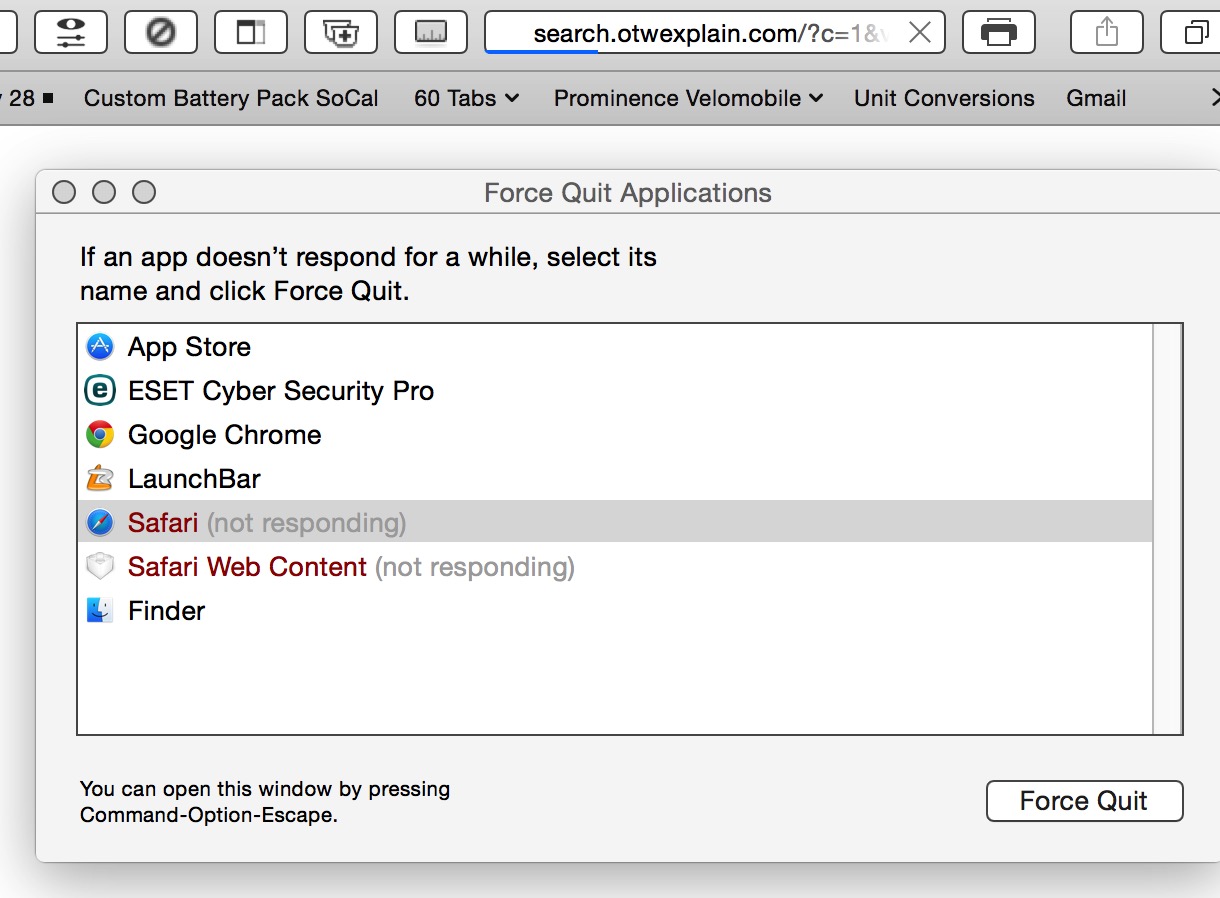
Task: Open the Custom Battery Pack SoCal bookmark
Action: pyautogui.click(x=231, y=98)
